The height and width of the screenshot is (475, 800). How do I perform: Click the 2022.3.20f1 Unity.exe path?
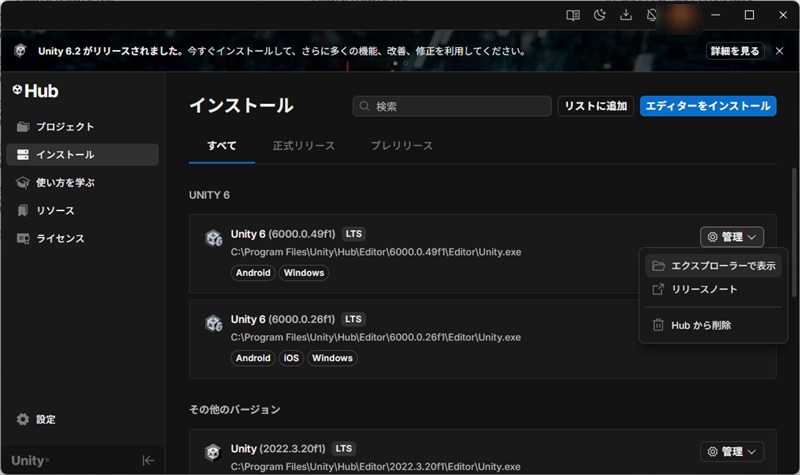376,467
